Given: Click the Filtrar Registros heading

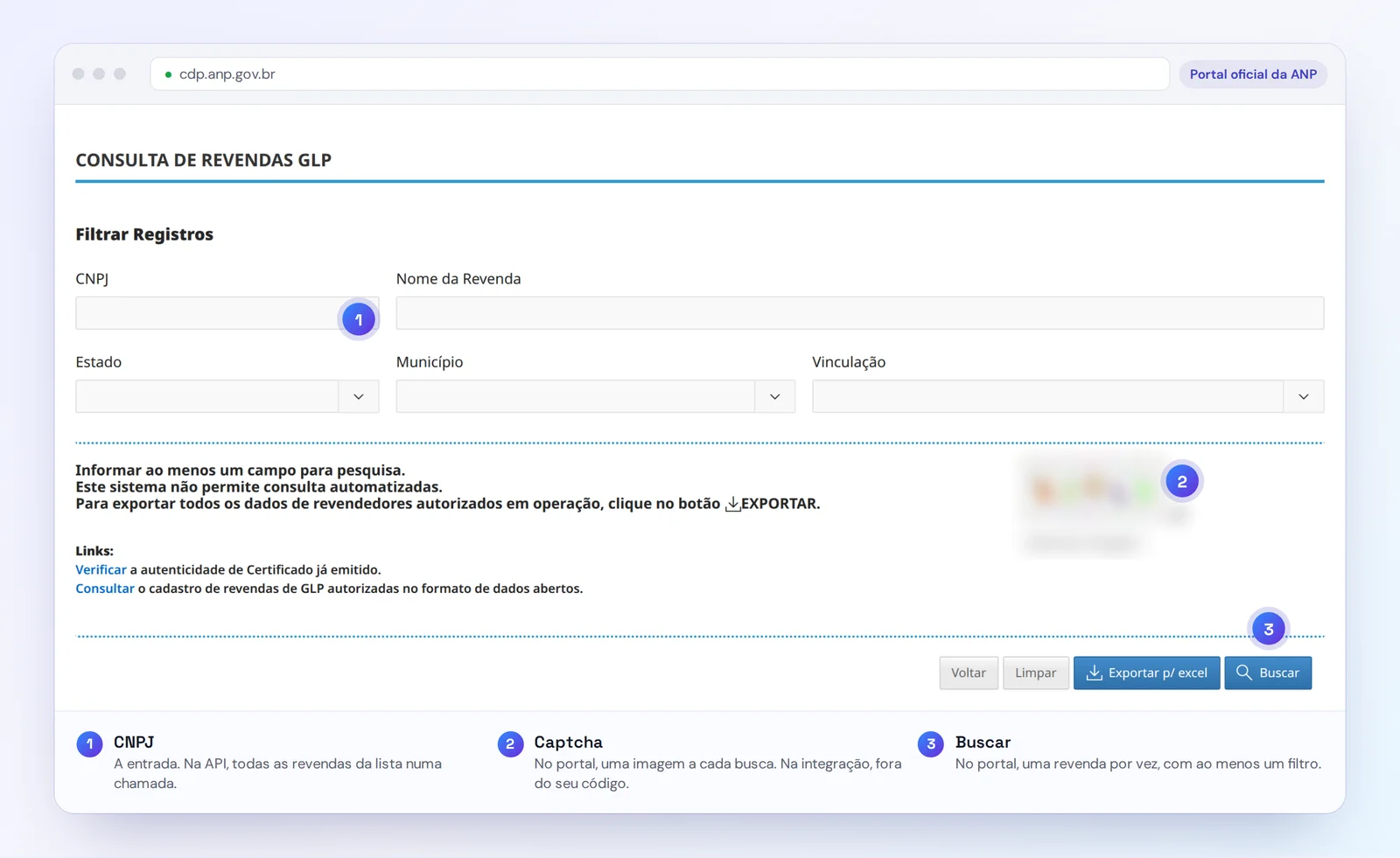Looking at the screenshot, I should [144, 234].
